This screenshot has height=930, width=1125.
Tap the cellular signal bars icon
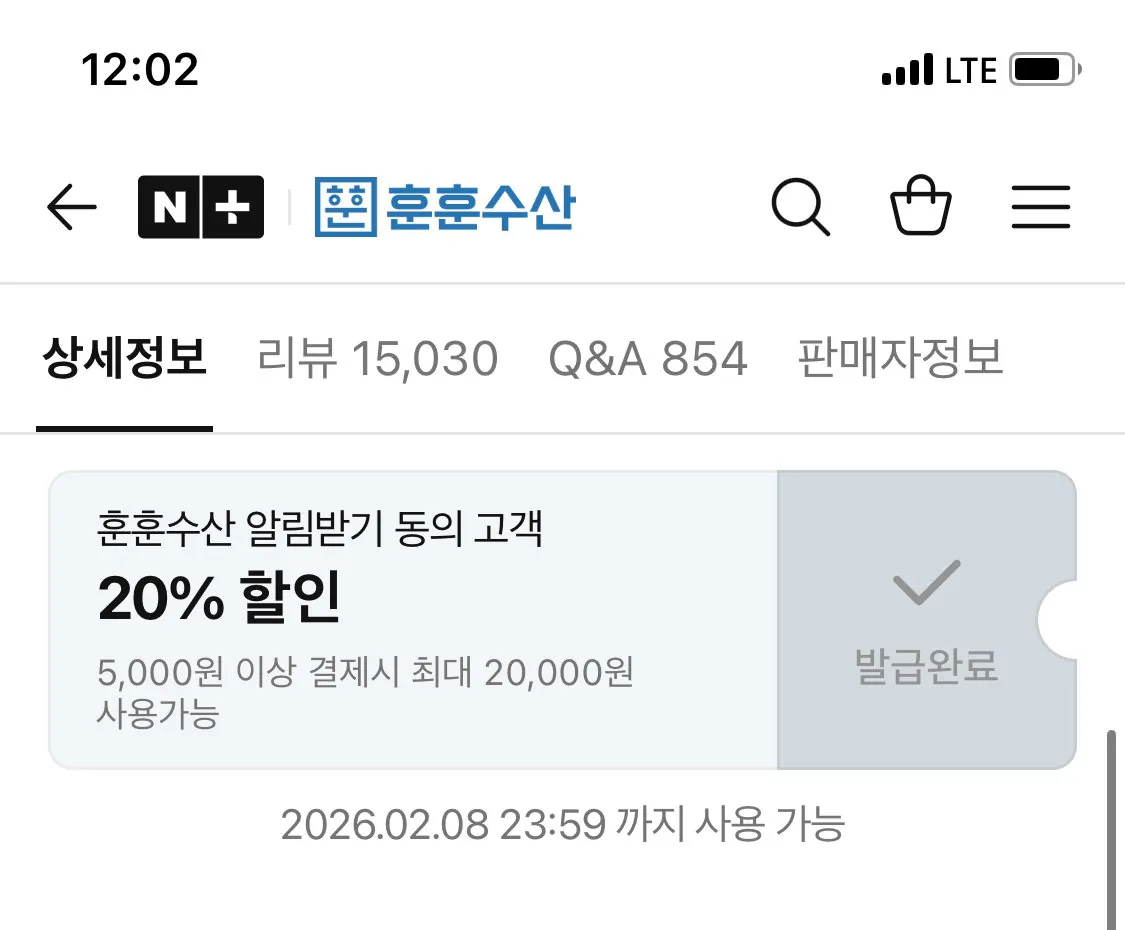[907, 72]
